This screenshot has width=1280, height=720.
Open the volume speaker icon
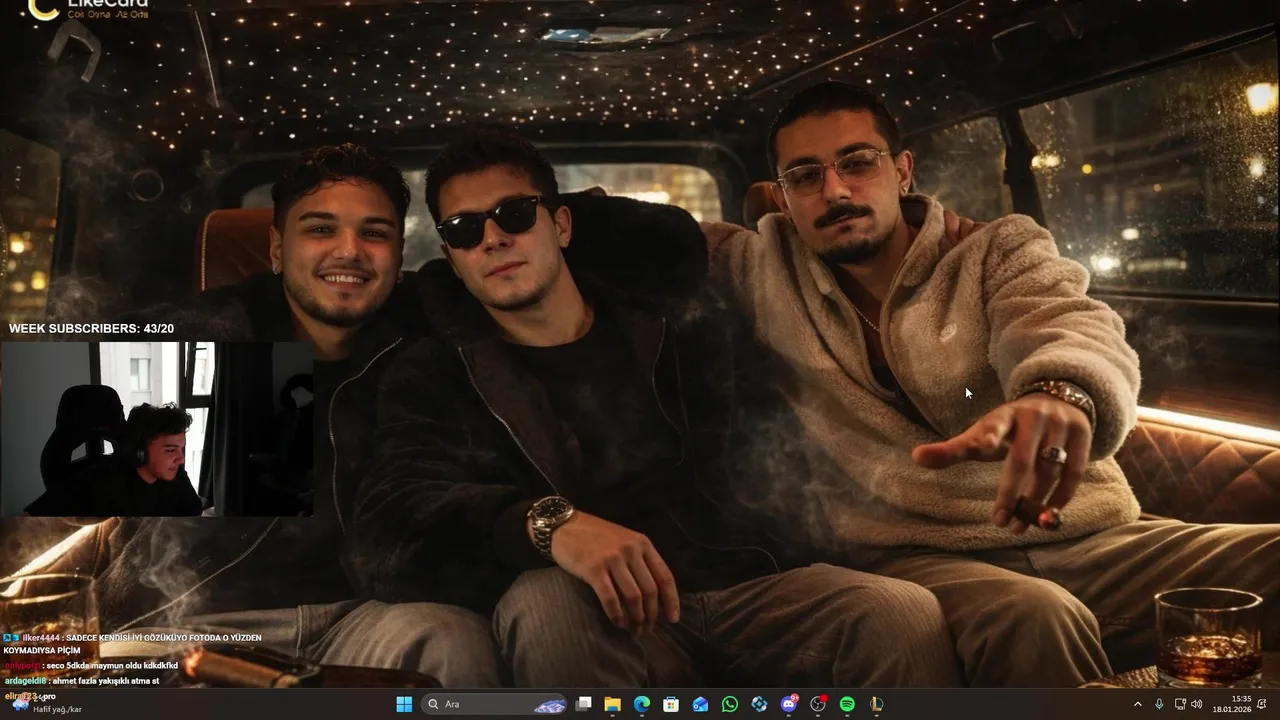click(x=1197, y=704)
